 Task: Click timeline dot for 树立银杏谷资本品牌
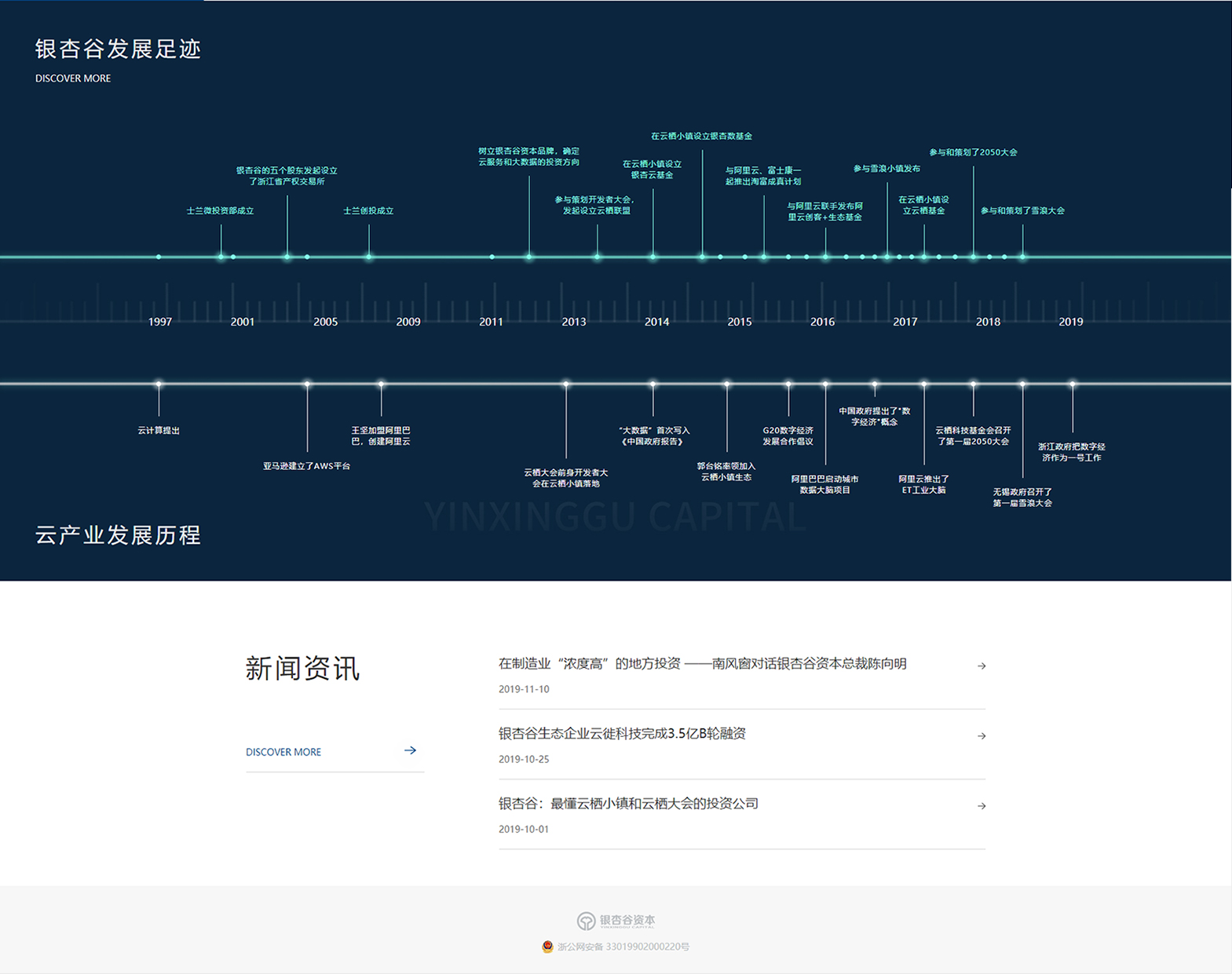click(528, 257)
